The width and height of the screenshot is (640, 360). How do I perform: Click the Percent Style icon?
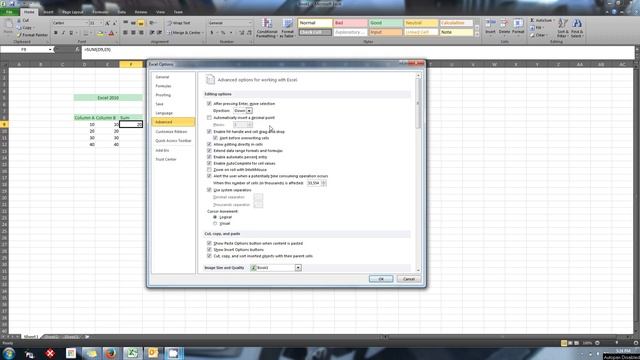223,33
